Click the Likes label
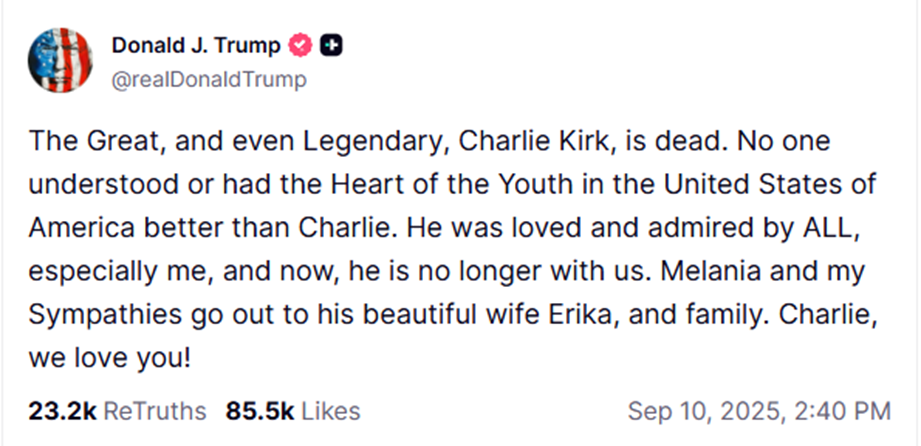921x446 pixels. coord(330,410)
